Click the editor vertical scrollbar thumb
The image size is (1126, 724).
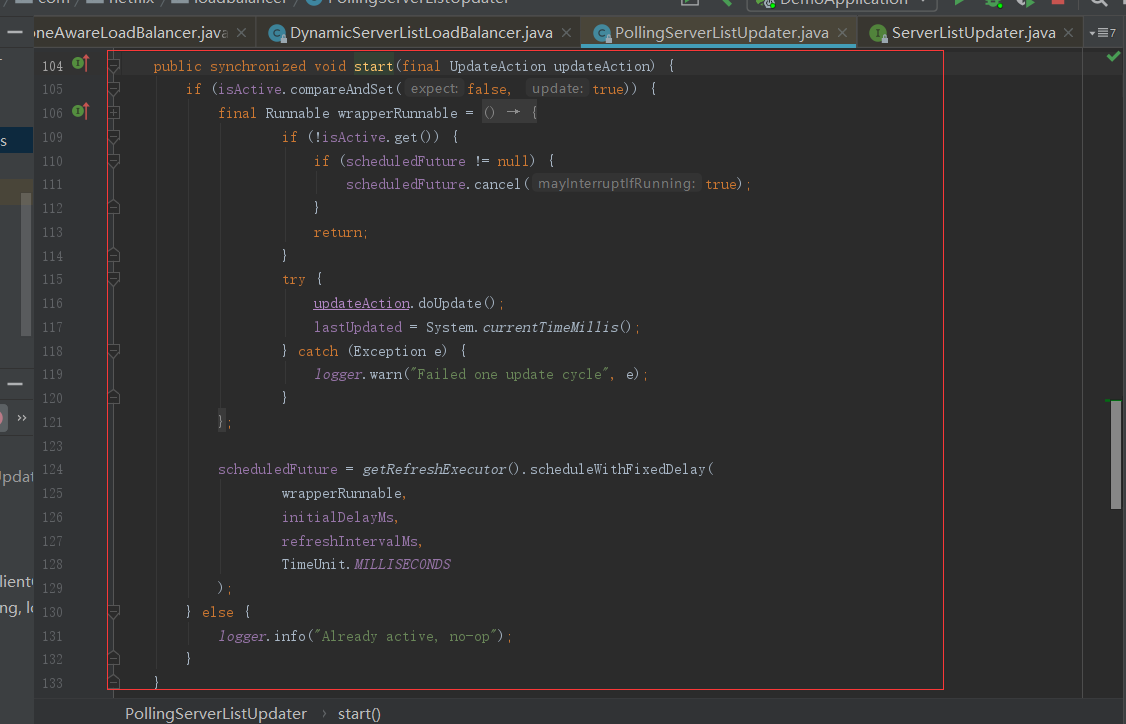1116,454
